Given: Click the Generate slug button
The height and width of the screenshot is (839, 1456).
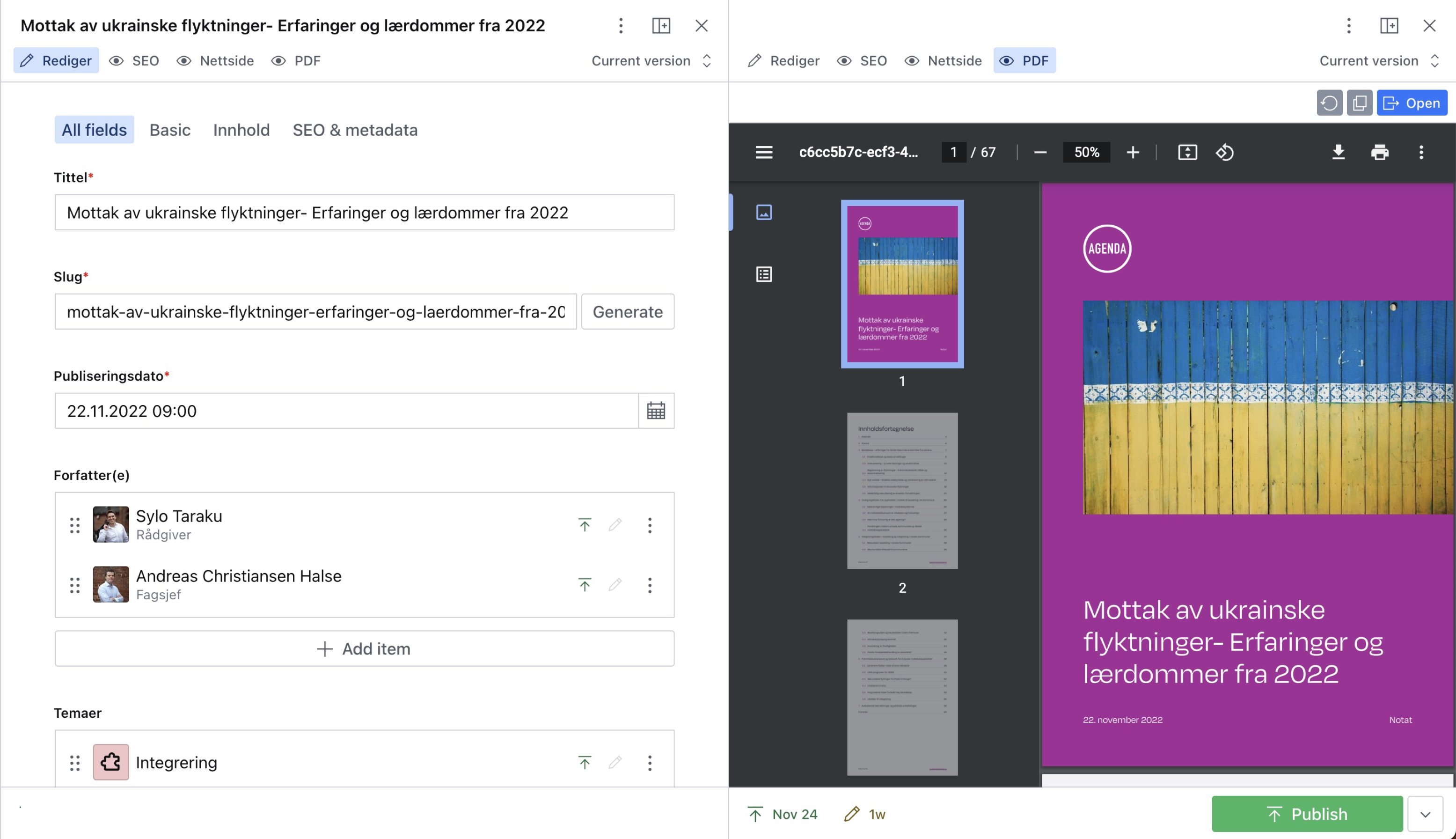Looking at the screenshot, I should (x=627, y=312).
